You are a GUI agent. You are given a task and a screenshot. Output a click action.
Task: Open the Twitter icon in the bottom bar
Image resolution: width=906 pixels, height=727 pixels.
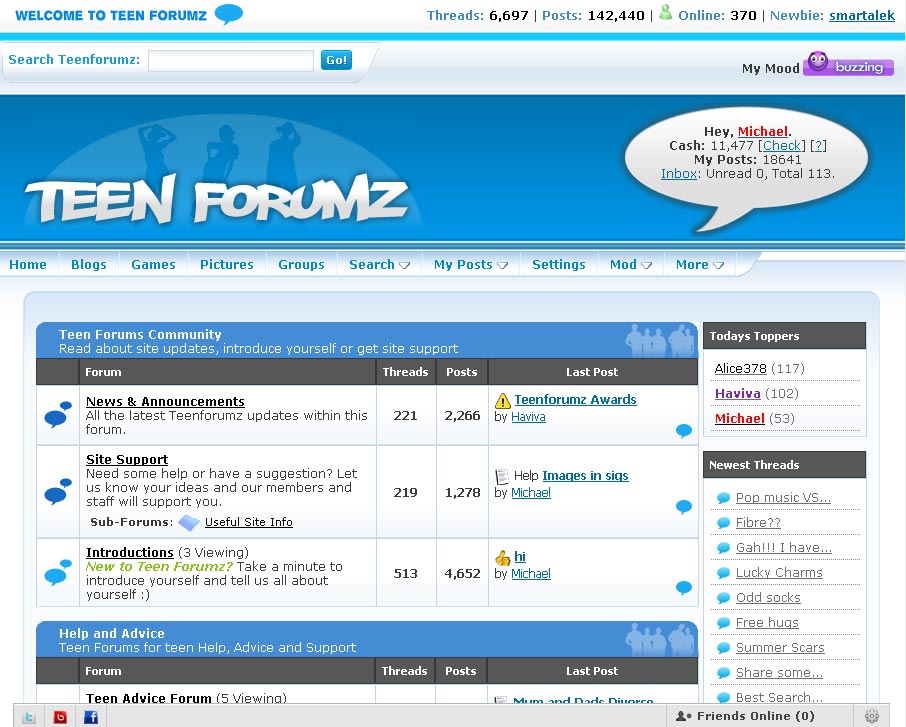tap(29, 717)
